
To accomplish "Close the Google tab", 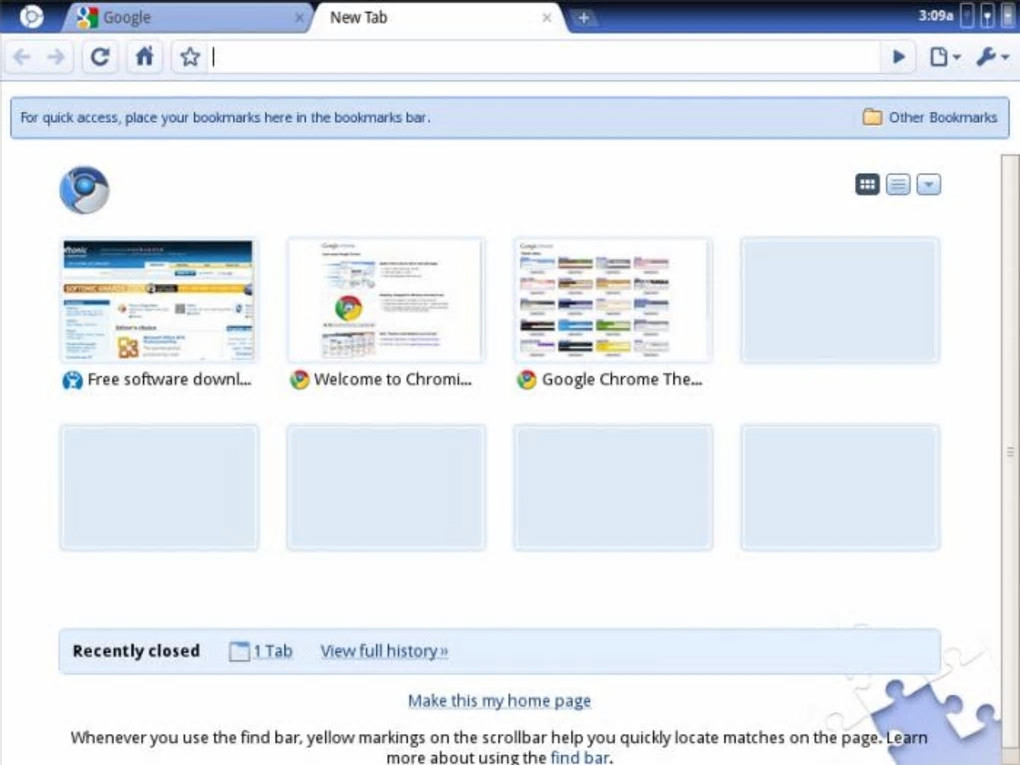I will [299, 18].
